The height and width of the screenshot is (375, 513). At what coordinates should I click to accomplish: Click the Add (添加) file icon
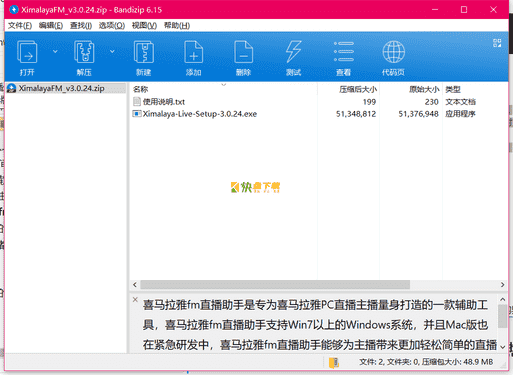(x=194, y=52)
